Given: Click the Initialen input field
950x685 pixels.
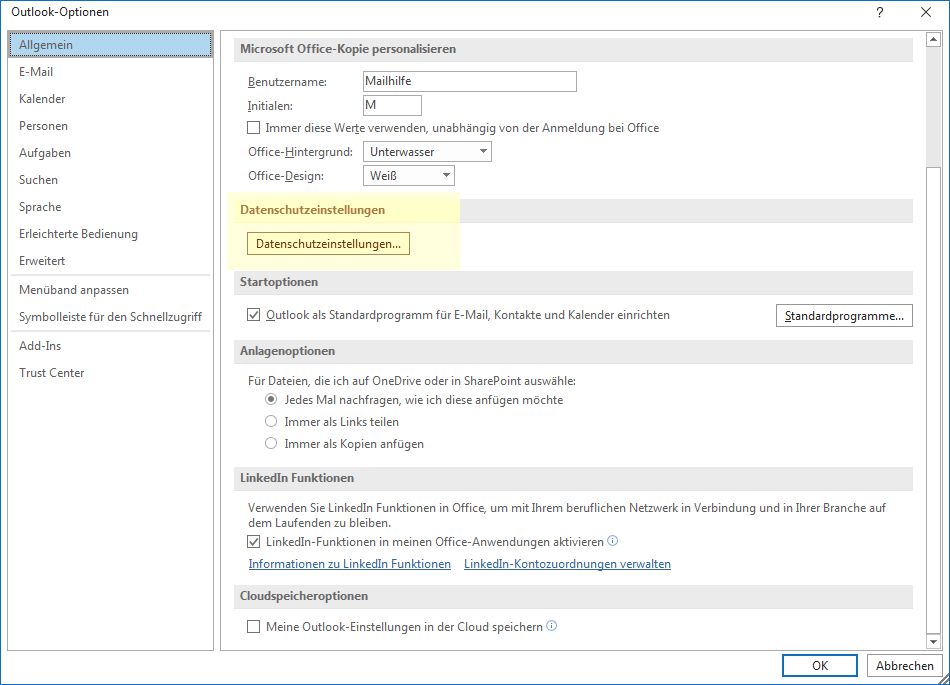Looking at the screenshot, I should pos(392,105).
